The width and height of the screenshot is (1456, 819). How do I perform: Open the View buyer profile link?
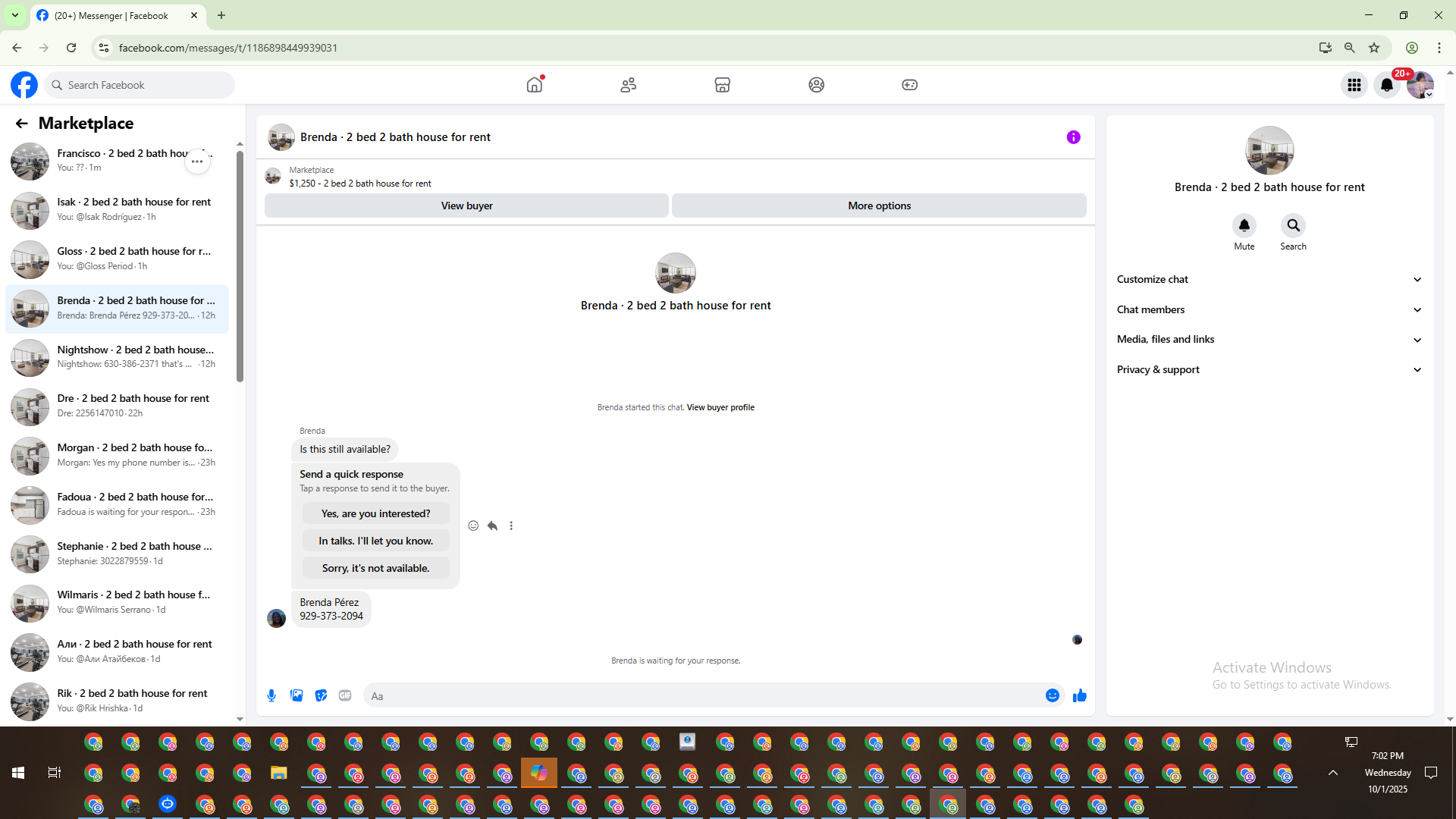point(720,408)
